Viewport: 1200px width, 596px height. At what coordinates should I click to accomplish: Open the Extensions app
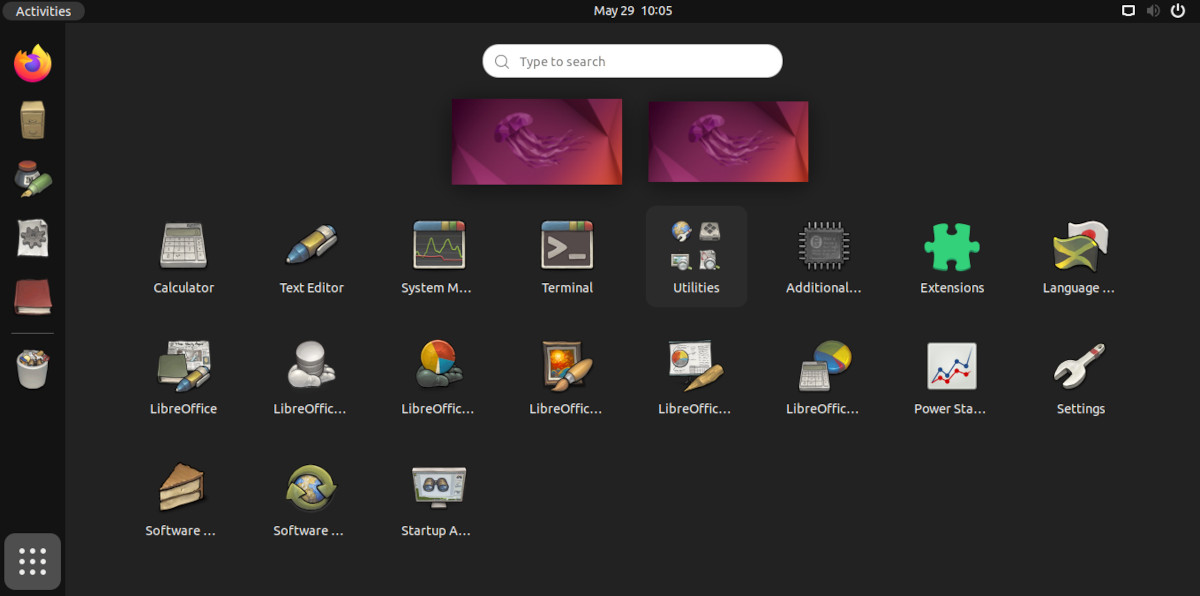pos(952,245)
